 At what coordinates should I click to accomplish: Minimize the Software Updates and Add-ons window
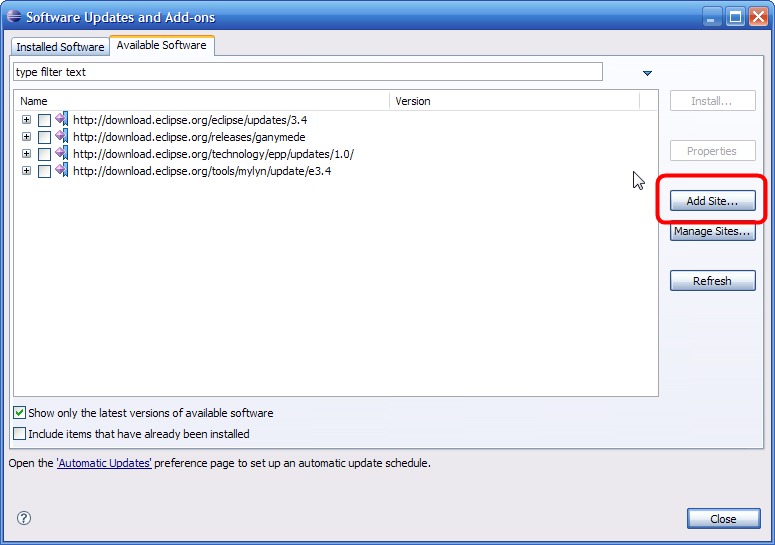[x=712, y=17]
